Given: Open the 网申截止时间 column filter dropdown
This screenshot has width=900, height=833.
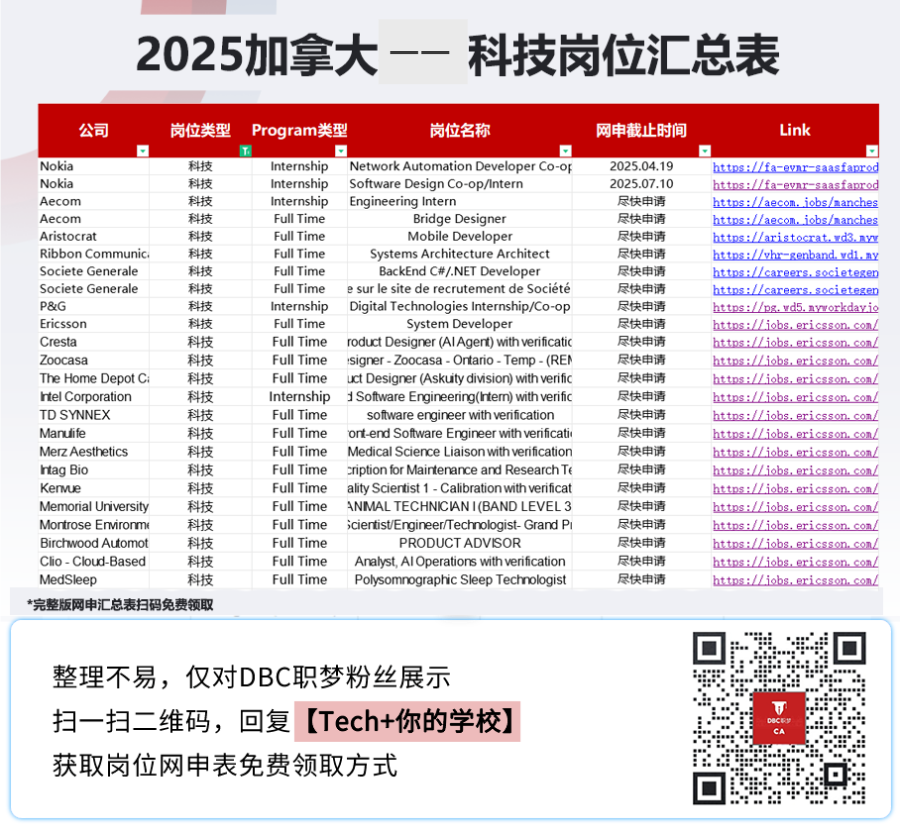Looking at the screenshot, I should point(705,151).
